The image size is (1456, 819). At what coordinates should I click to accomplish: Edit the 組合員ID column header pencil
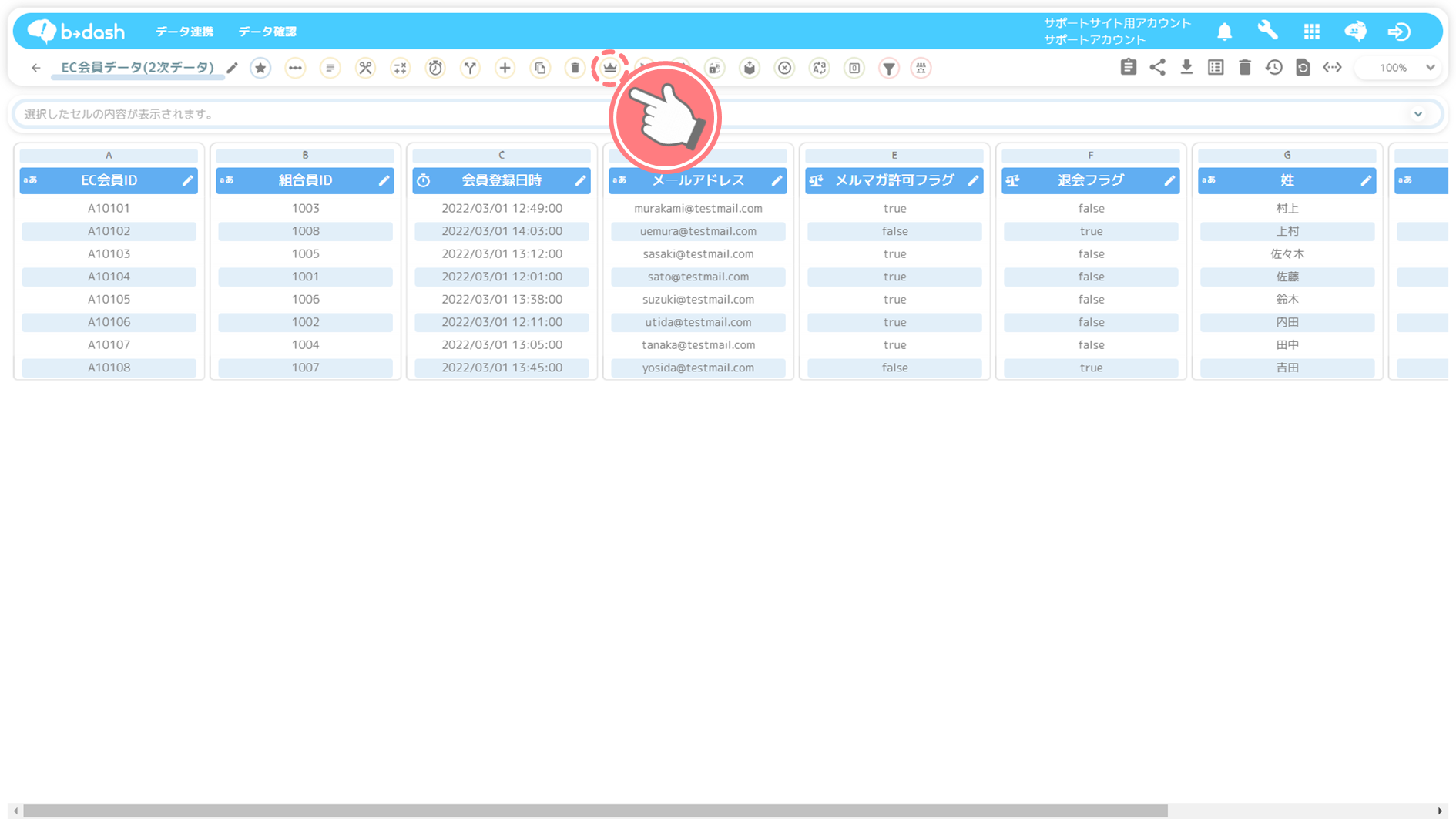[x=384, y=180]
